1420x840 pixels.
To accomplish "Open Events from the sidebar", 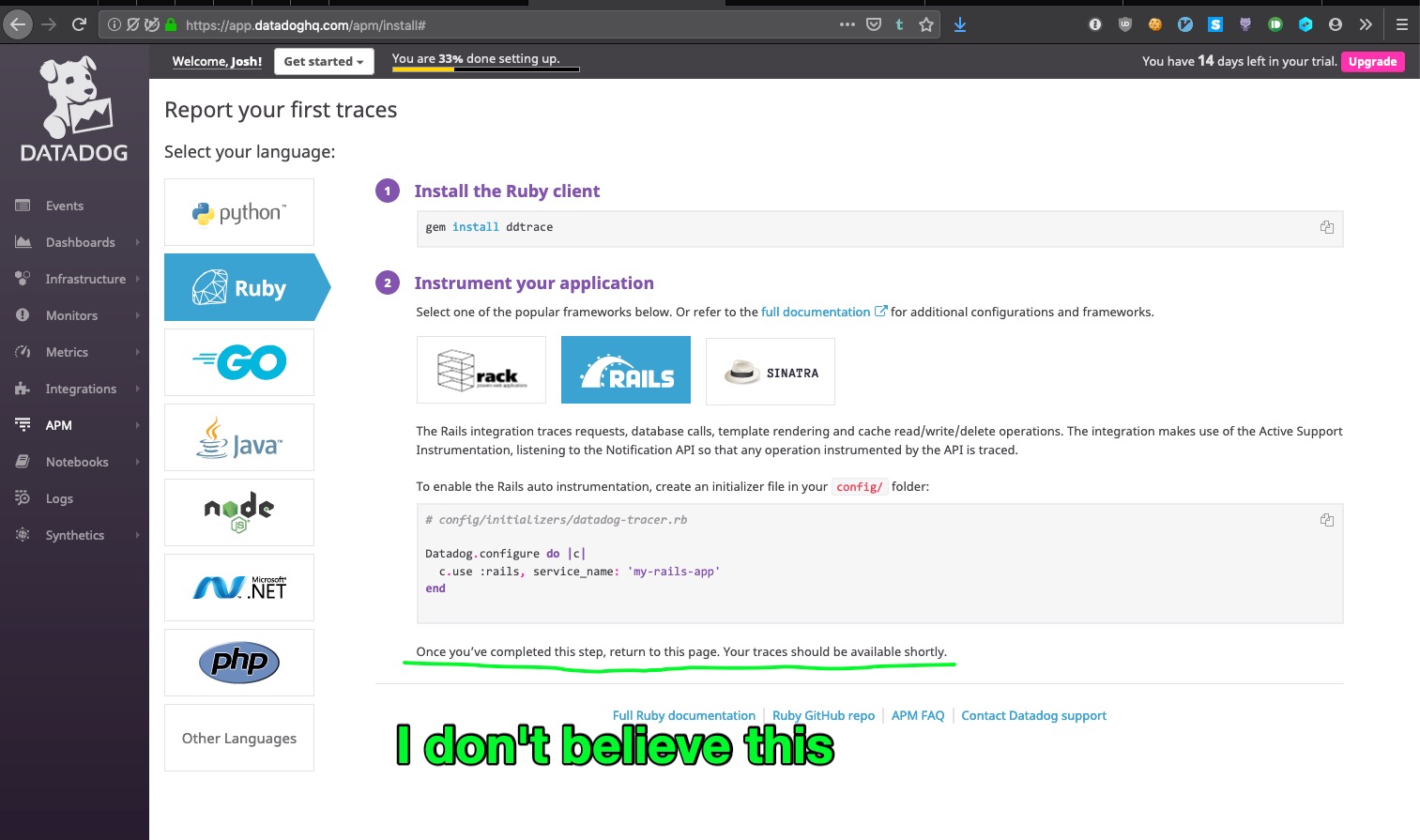I will [65, 206].
